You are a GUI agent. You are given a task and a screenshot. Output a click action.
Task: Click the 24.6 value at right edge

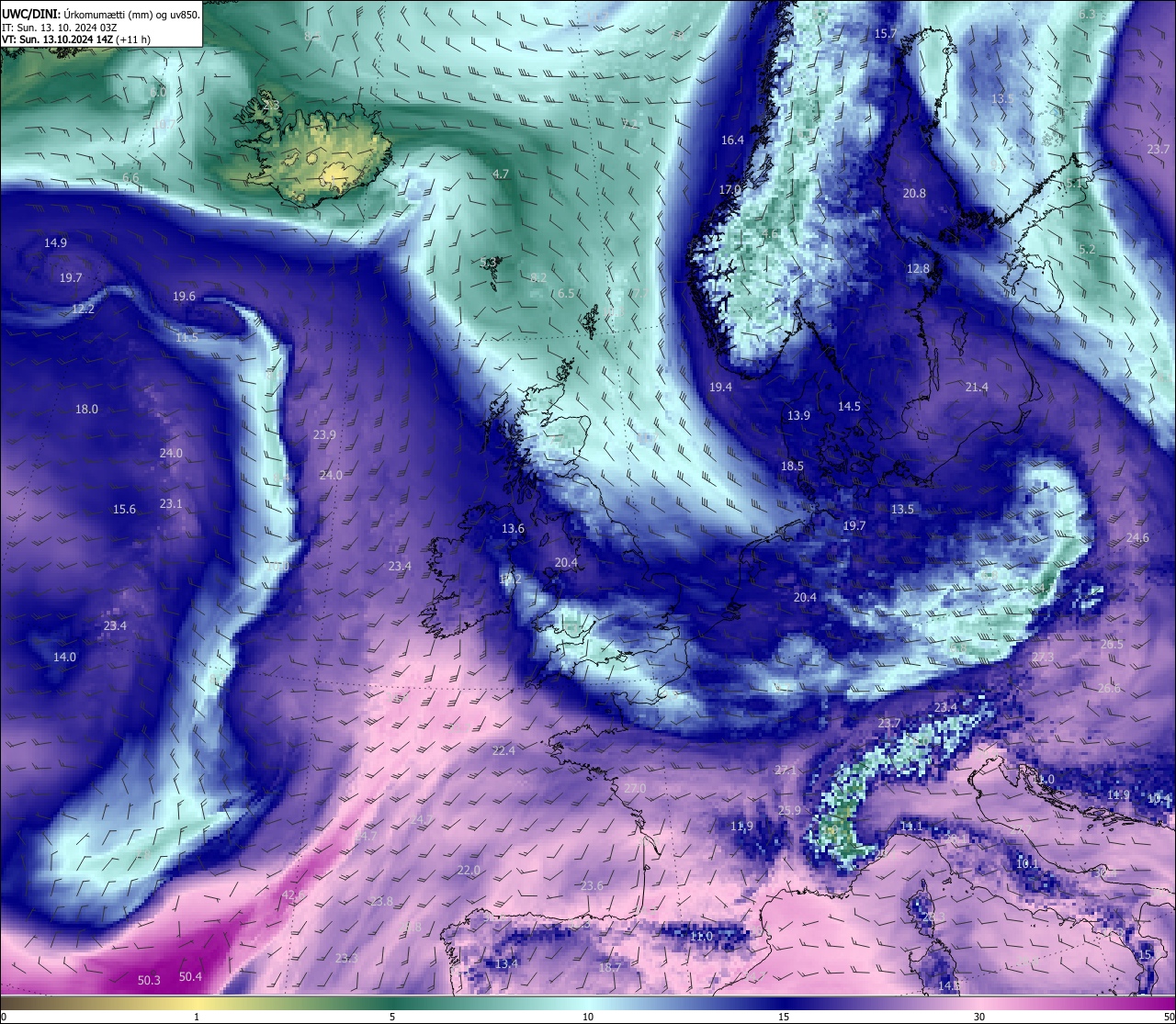tap(1137, 537)
